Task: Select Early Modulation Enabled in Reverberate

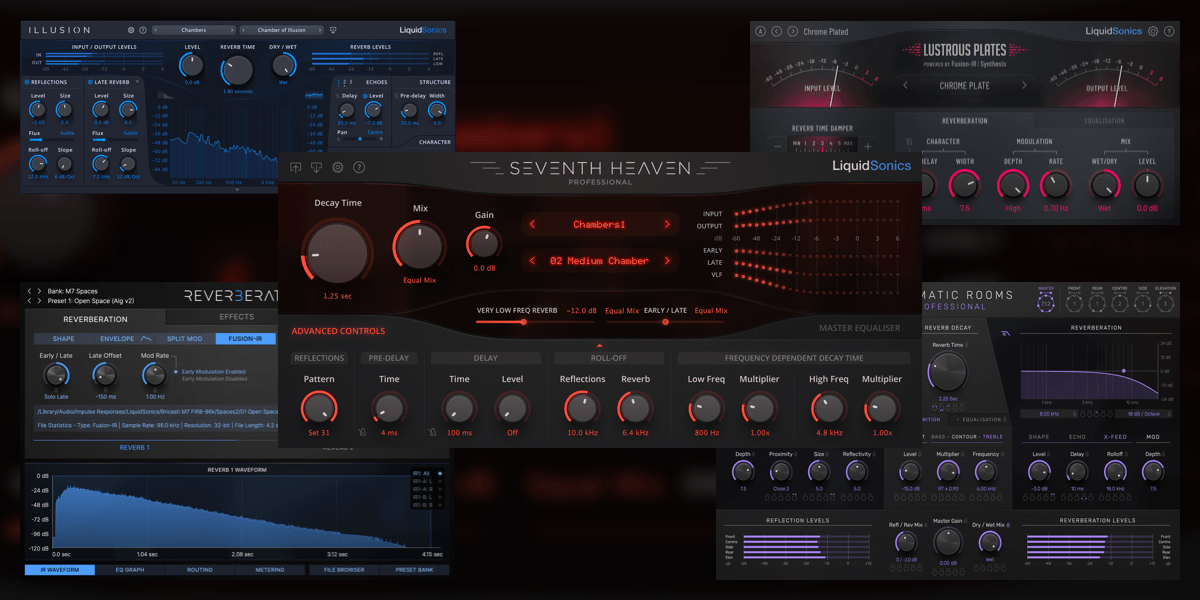Action: point(176,372)
